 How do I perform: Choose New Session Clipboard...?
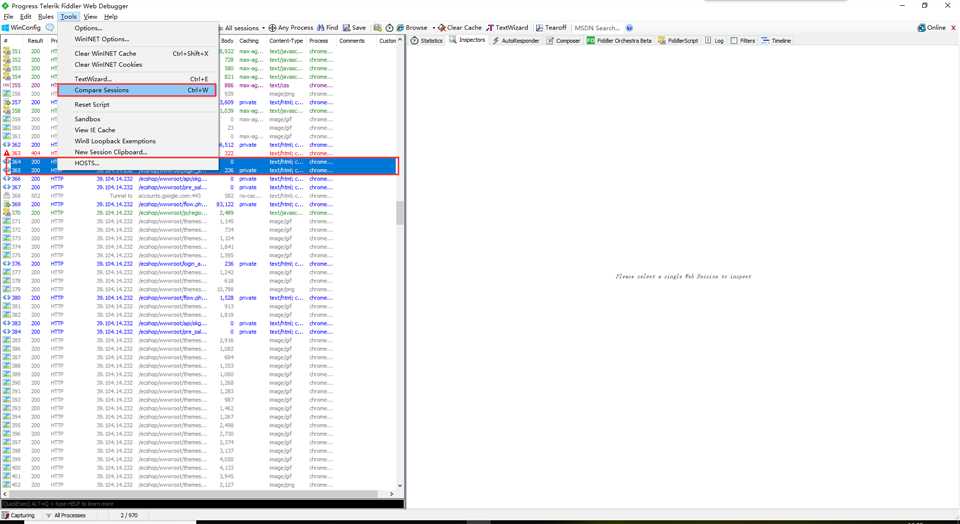138,152
